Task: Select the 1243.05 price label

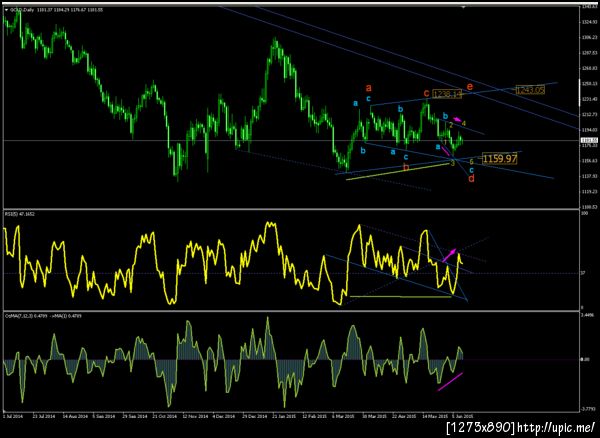Action: [530, 90]
